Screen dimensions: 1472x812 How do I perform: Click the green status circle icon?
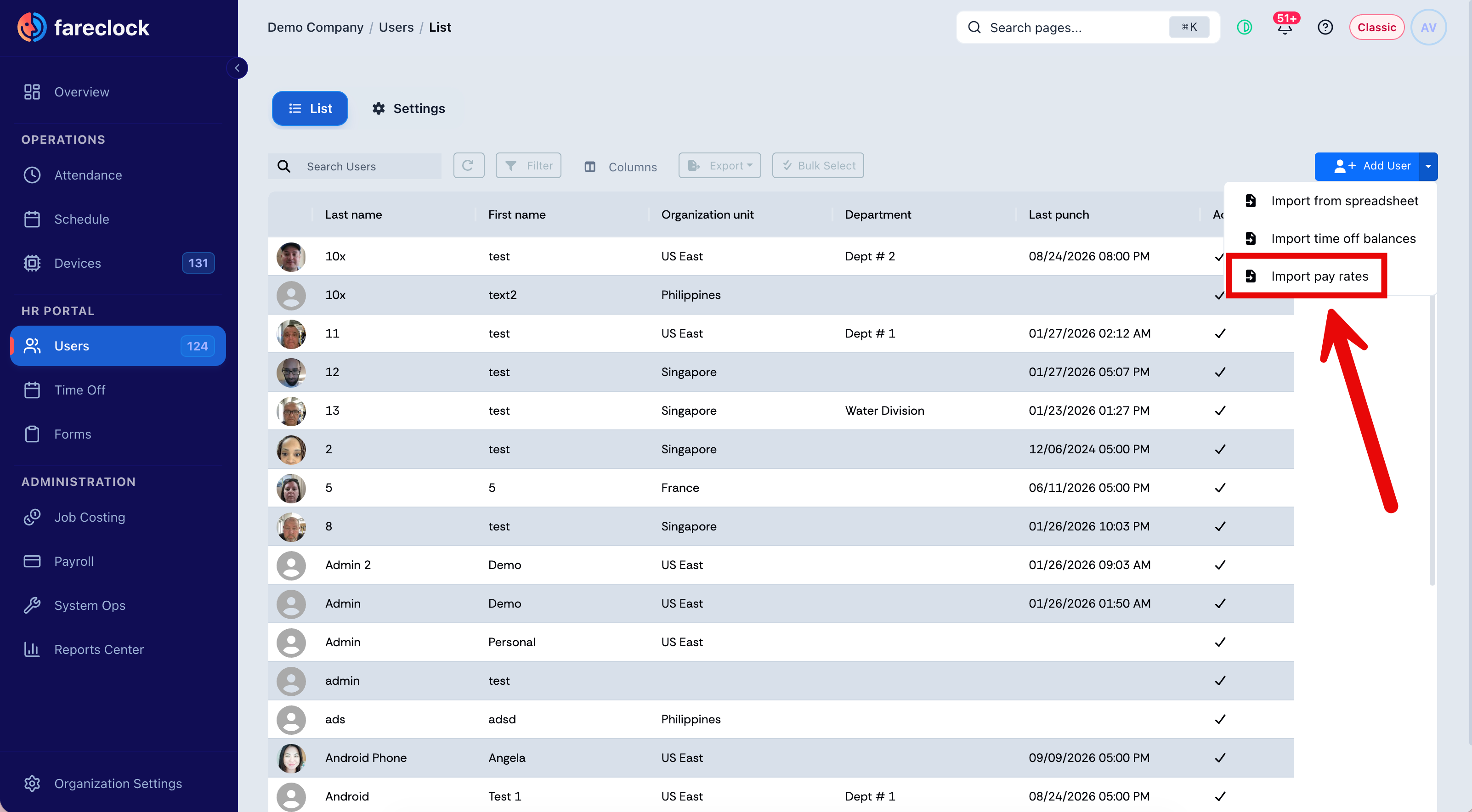[1244, 28]
